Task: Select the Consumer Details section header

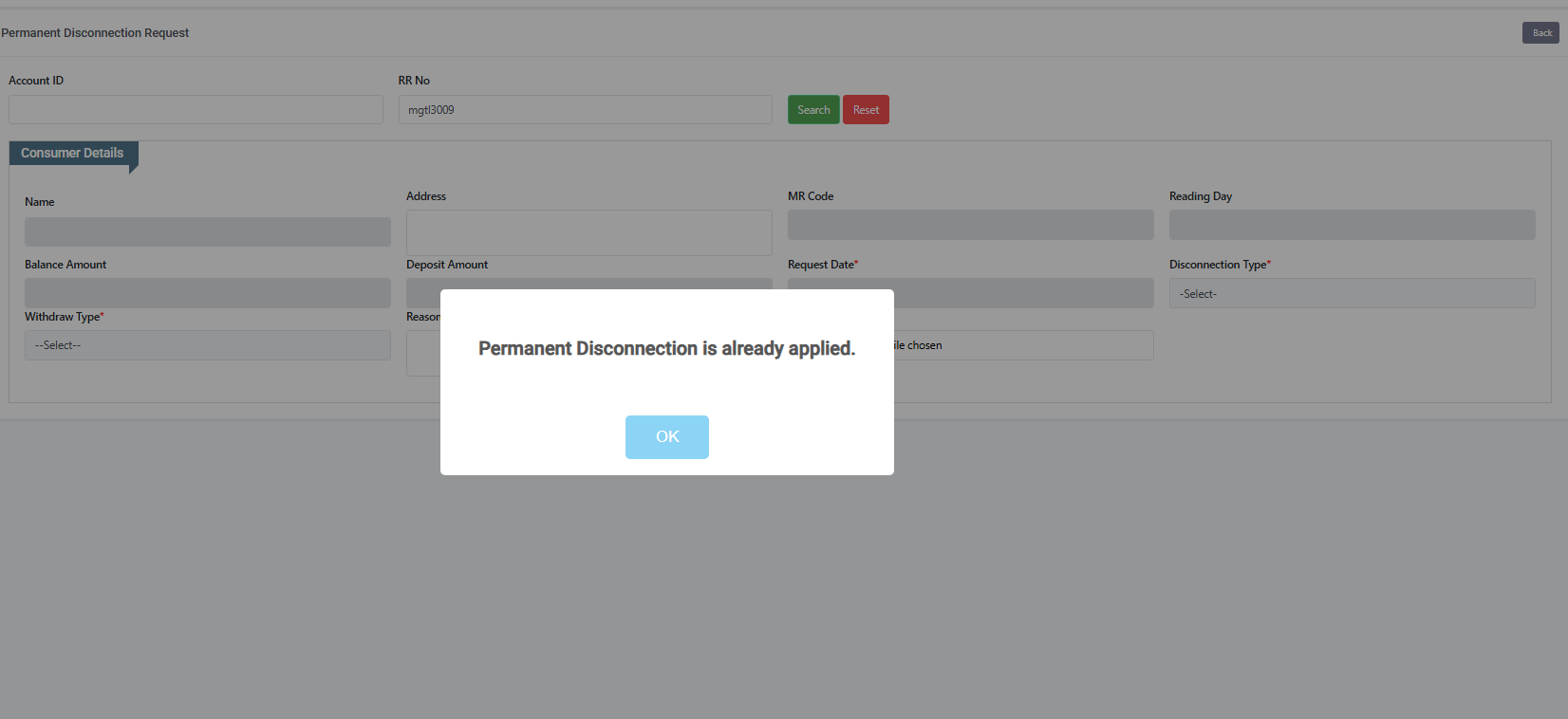Action: click(x=72, y=154)
